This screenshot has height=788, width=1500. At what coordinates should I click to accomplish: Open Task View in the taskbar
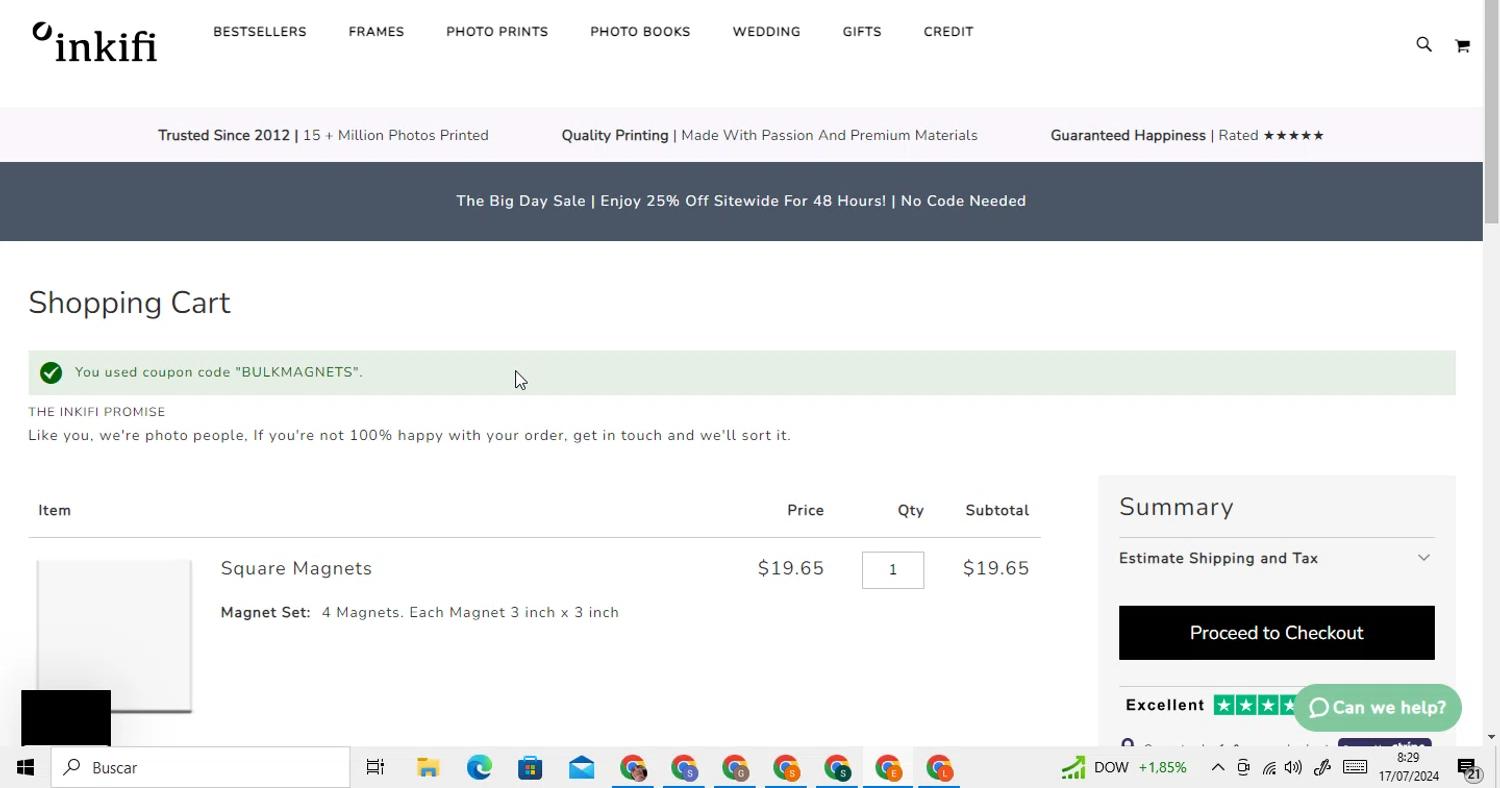[x=375, y=768]
